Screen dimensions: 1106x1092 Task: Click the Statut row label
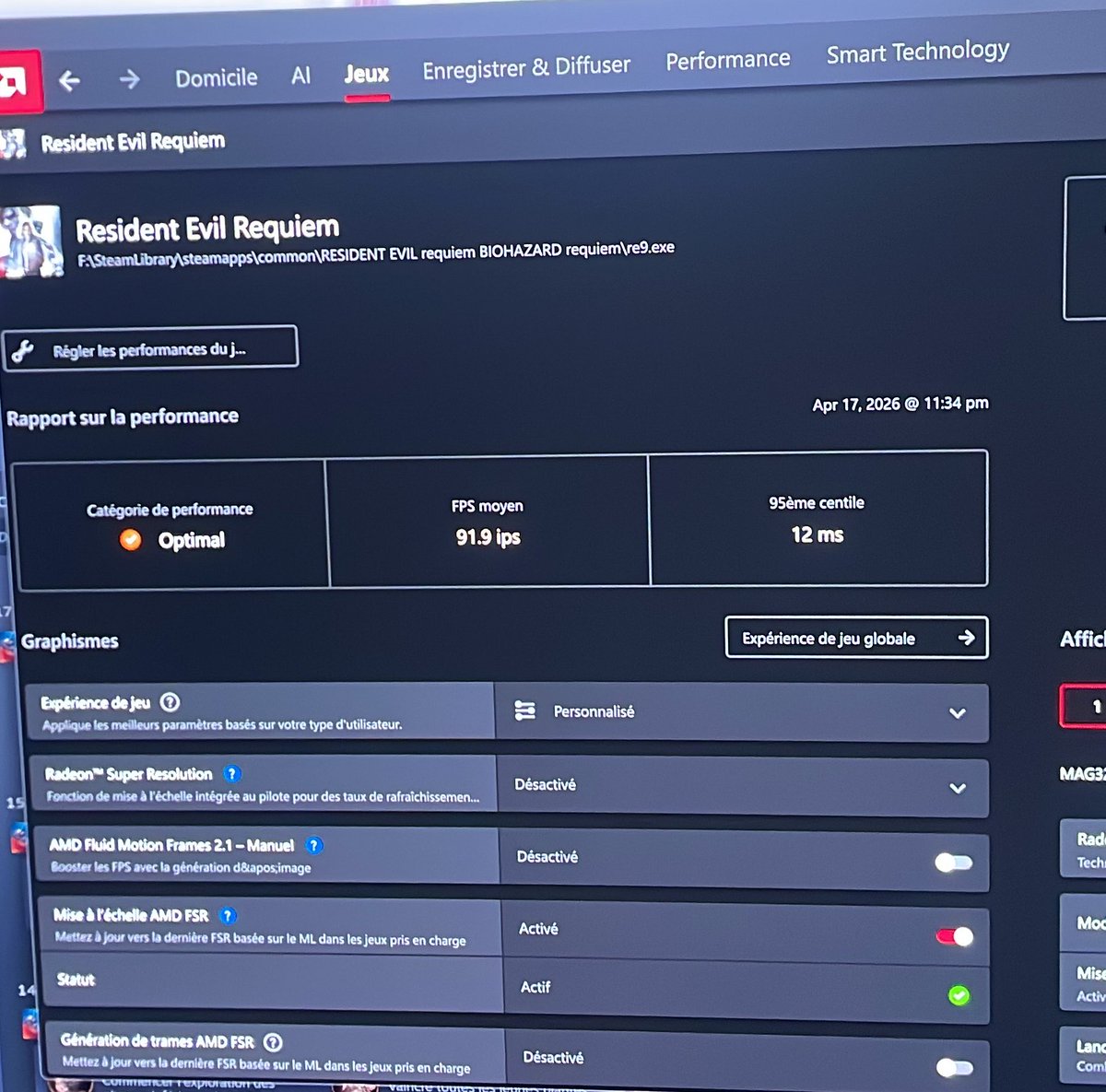[x=76, y=980]
